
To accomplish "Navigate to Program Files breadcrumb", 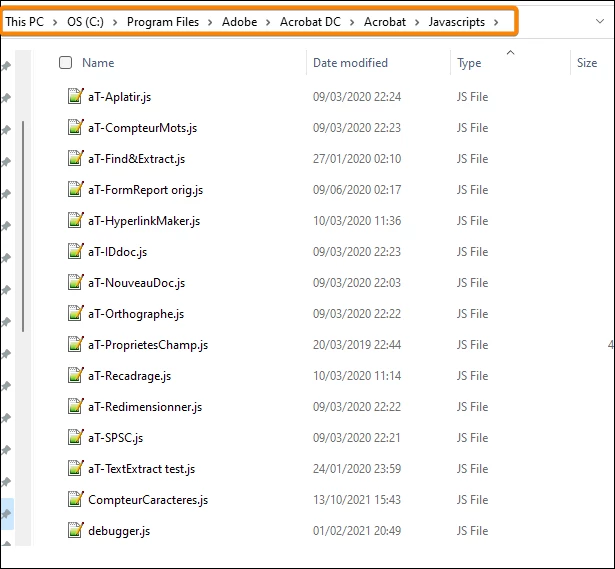I will point(163,22).
